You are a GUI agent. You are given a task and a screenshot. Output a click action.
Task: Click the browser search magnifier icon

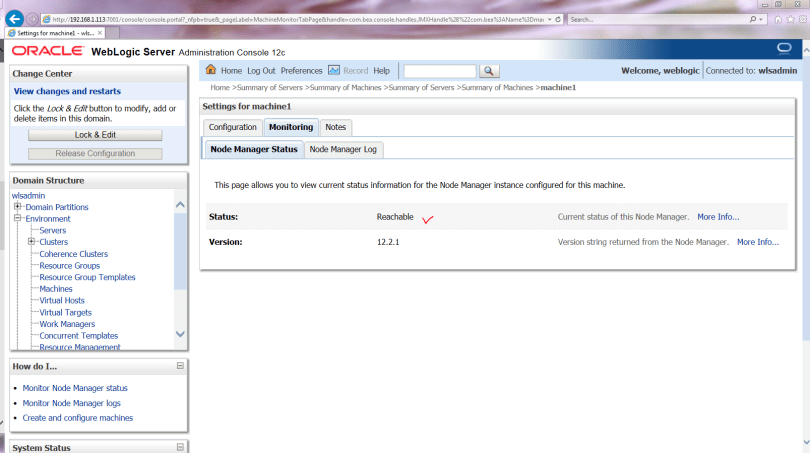pyautogui.click(x=753, y=19)
